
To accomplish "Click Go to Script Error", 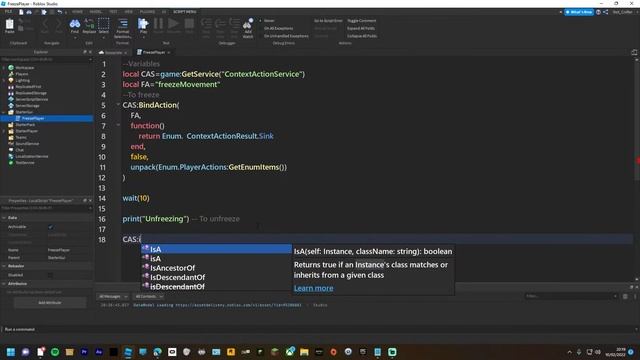I will coord(328,20).
